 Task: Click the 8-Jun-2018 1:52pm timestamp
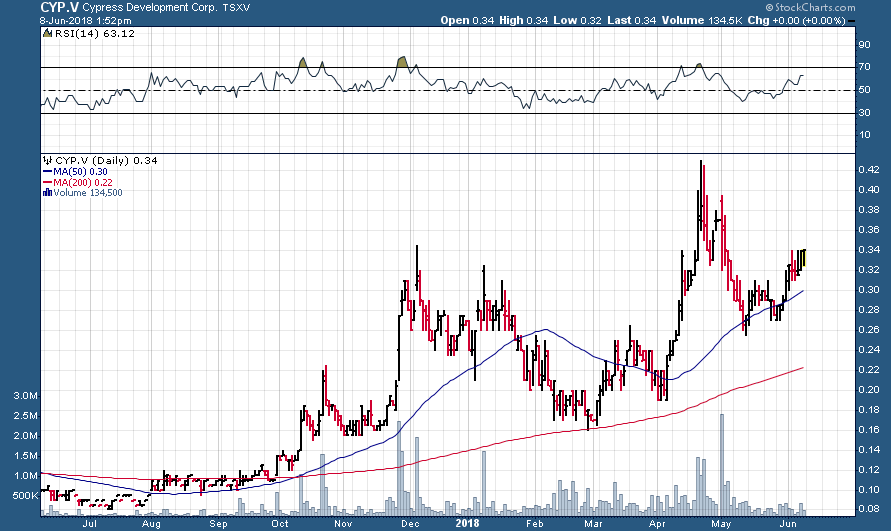point(85,20)
